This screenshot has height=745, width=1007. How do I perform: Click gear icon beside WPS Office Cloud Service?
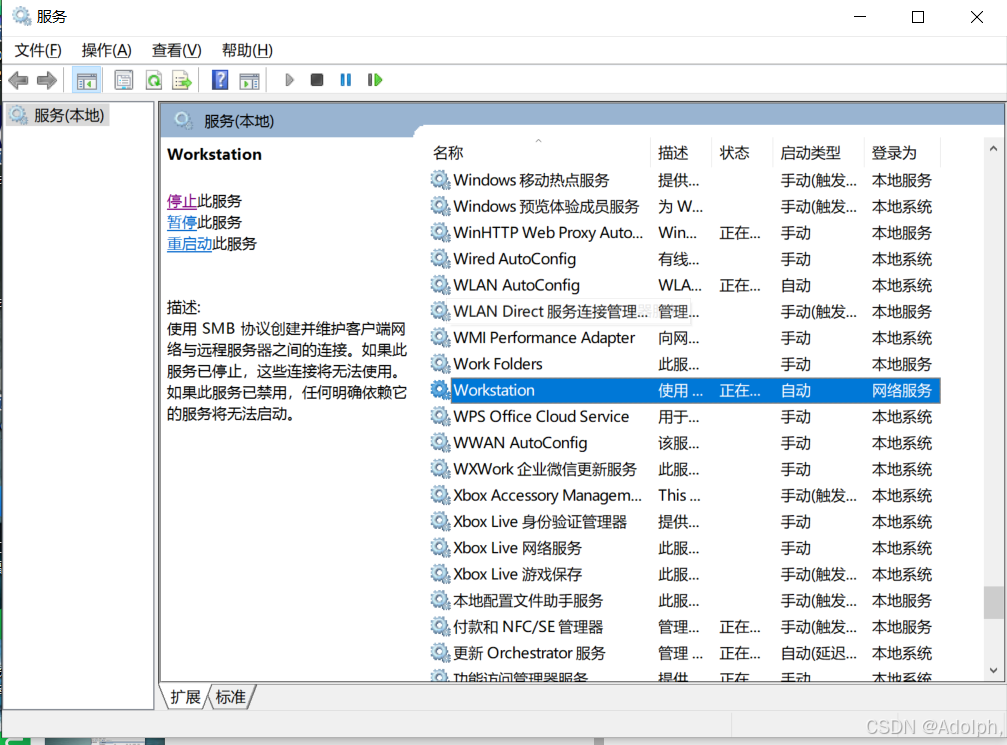pyautogui.click(x=440, y=416)
